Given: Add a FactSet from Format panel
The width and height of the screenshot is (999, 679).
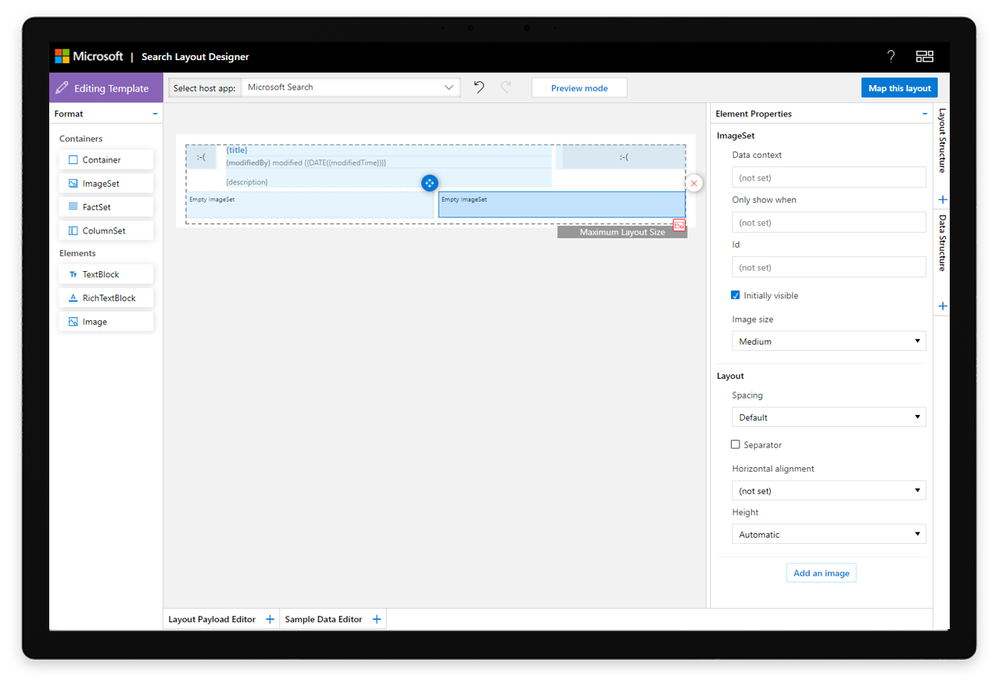Looking at the screenshot, I should point(106,207).
